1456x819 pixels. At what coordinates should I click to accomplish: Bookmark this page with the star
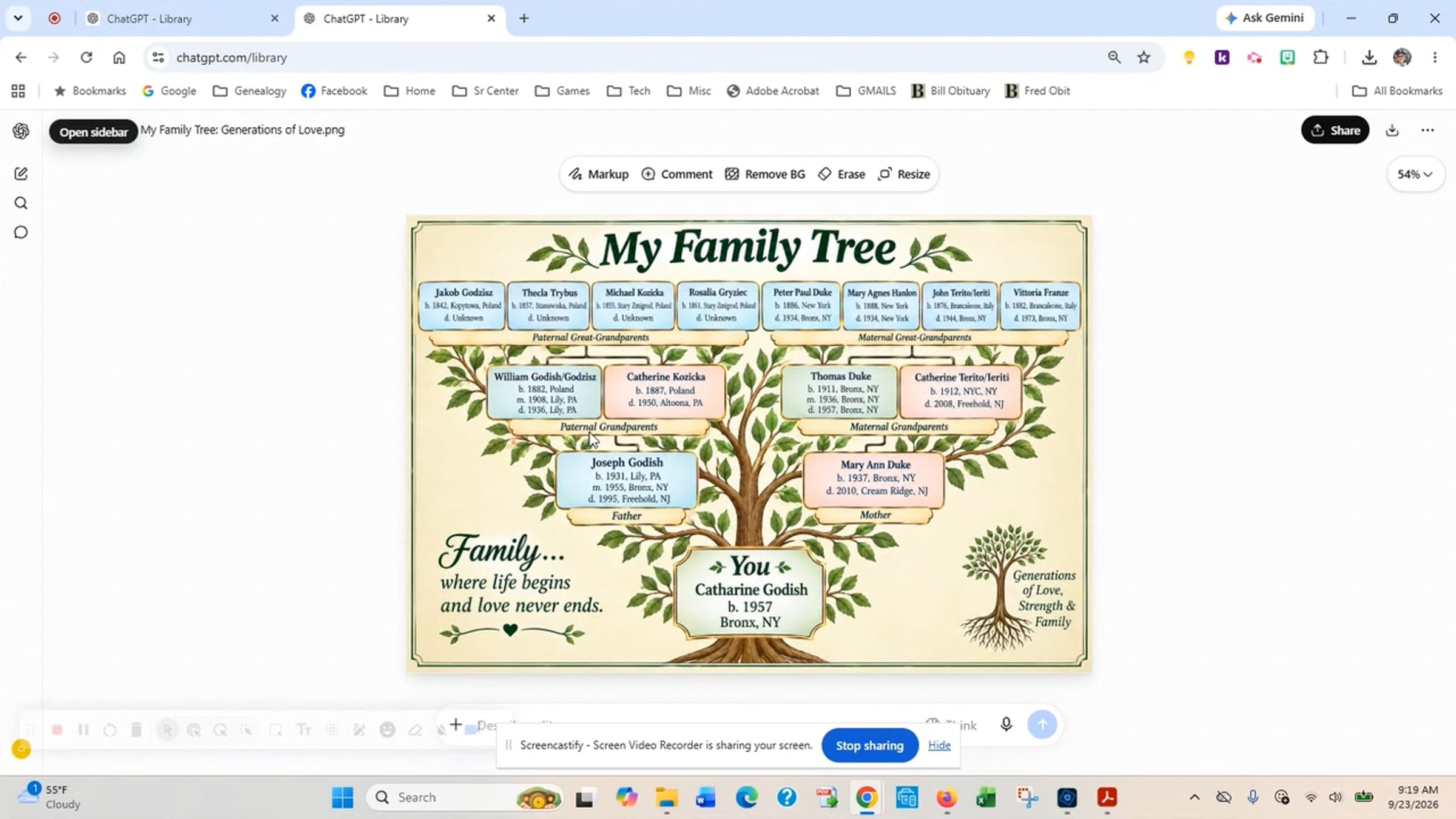[x=1144, y=58]
